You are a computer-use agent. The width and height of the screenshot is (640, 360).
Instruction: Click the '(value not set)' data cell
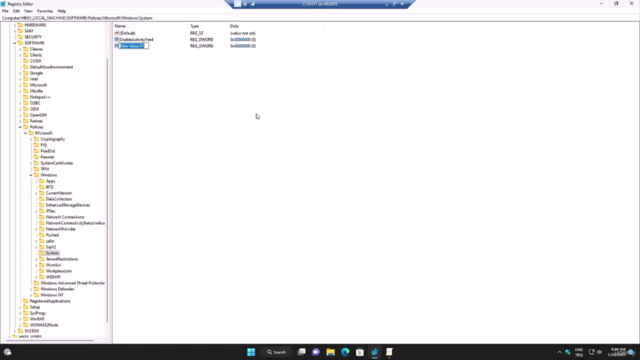coord(242,33)
